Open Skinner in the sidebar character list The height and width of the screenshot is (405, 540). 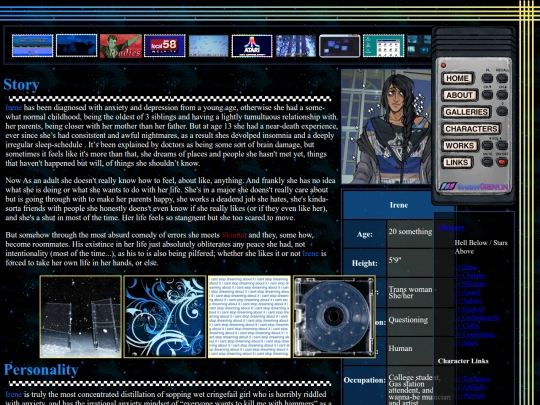coord(470,284)
